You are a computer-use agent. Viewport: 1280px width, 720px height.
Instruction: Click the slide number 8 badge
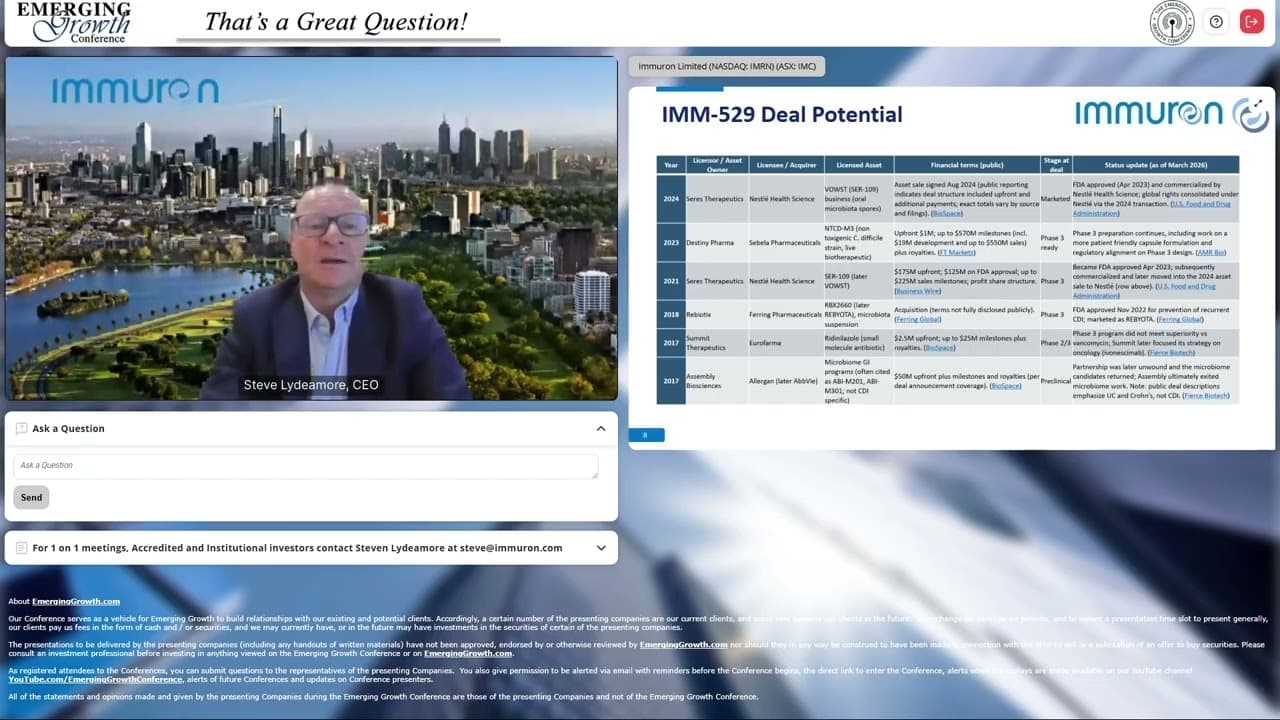pyautogui.click(x=646, y=435)
